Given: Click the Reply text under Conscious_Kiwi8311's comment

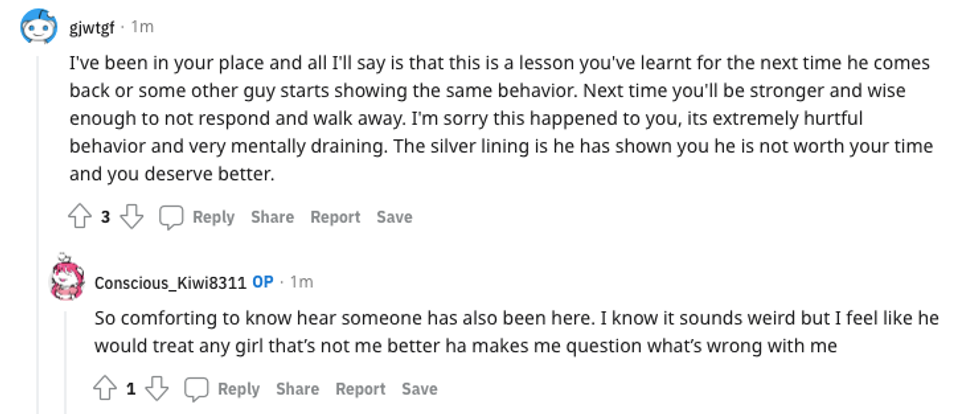Looking at the screenshot, I should tap(238, 389).
